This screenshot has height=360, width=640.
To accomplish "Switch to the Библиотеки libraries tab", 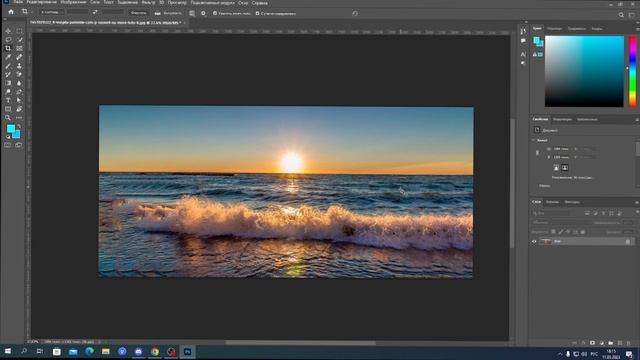I will [x=587, y=119].
